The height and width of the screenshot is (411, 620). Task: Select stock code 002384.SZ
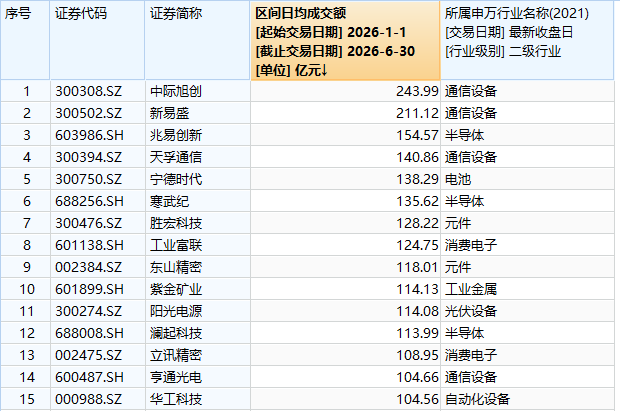coord(89,267)
